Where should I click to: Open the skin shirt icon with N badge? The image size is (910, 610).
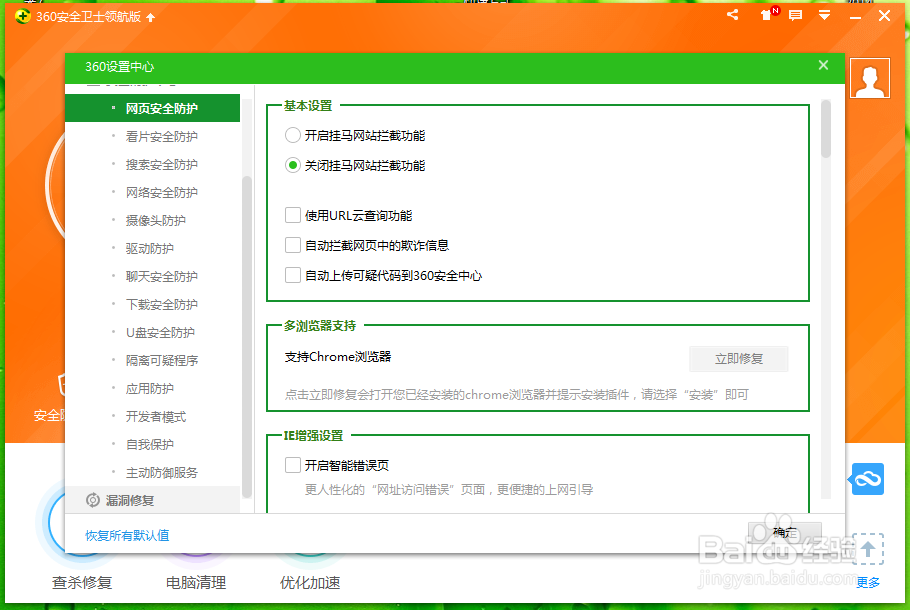click(768, 15)
